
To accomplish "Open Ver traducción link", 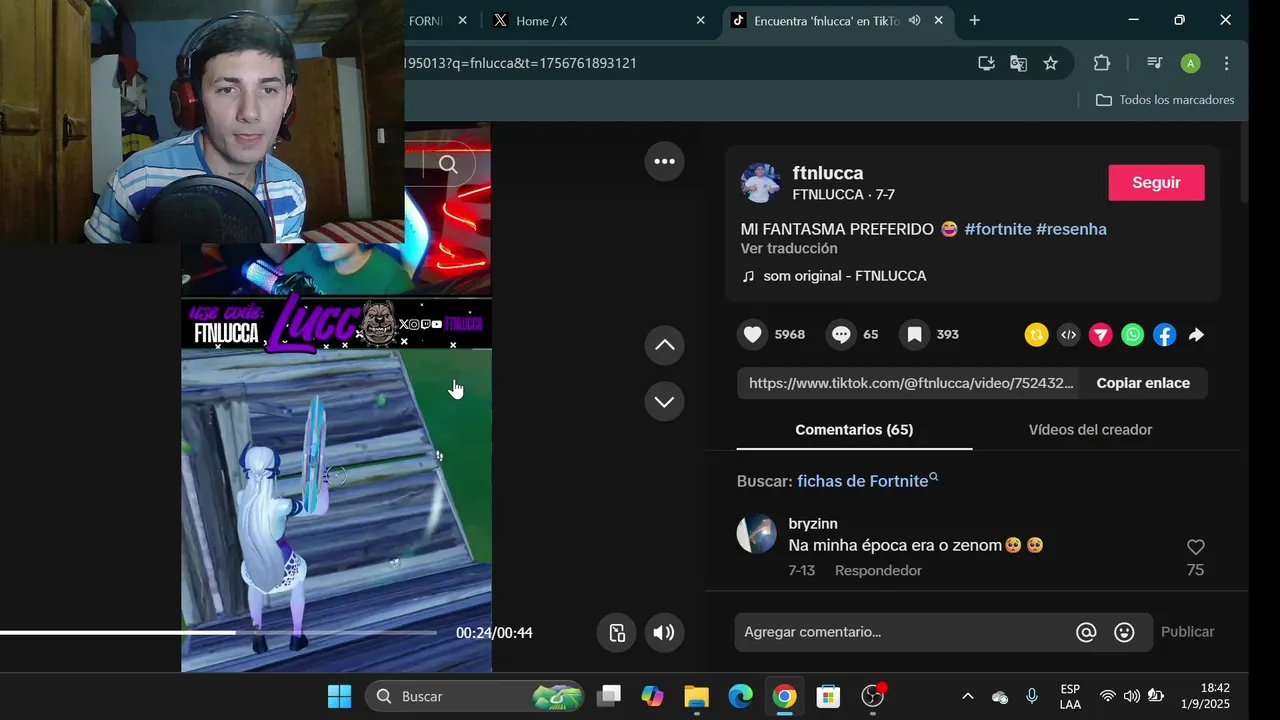I will (789, 248).
